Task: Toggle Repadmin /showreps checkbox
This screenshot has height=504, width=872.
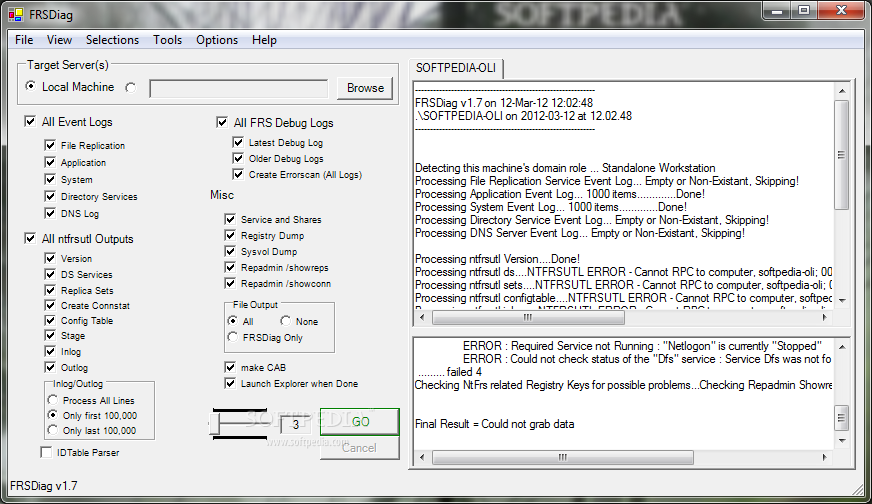Action: click(x=230, y=267)
